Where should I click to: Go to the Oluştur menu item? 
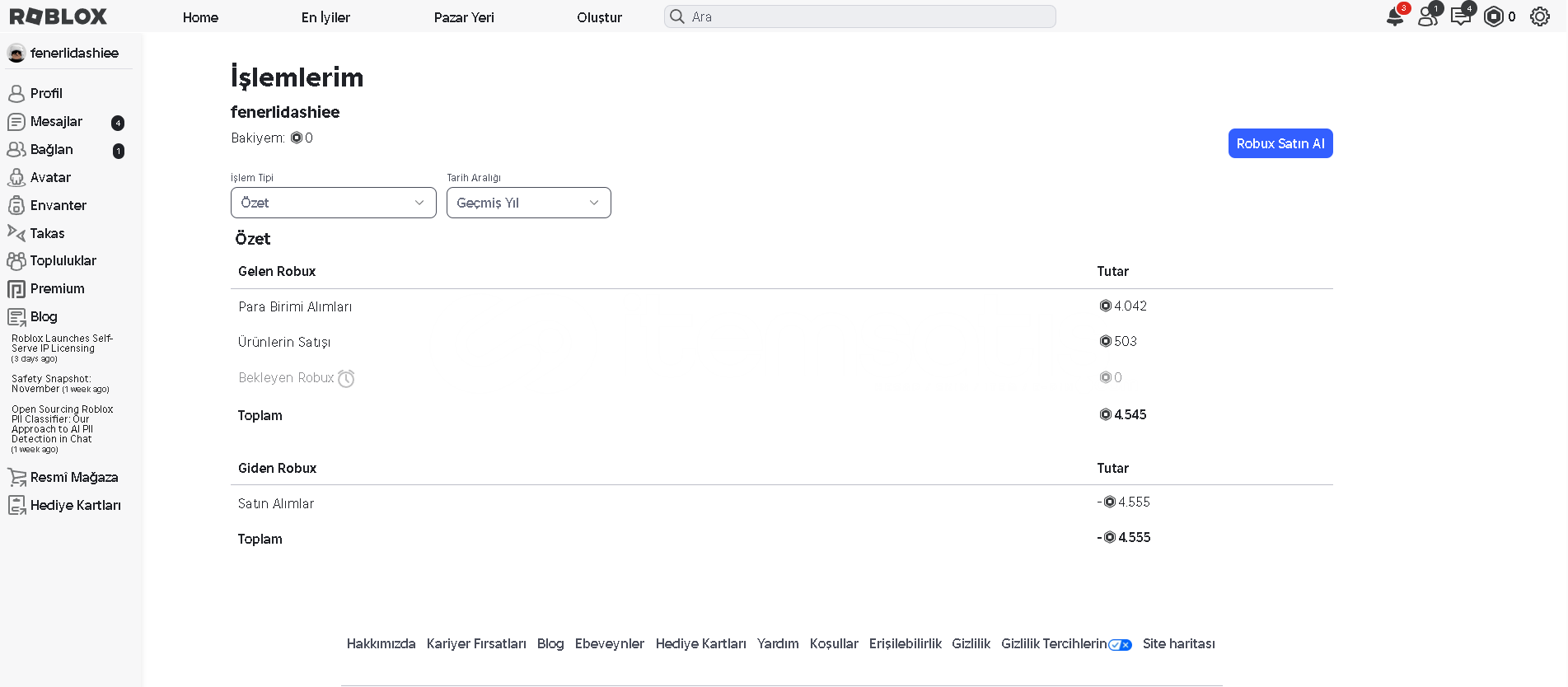(x=599, y=17)
